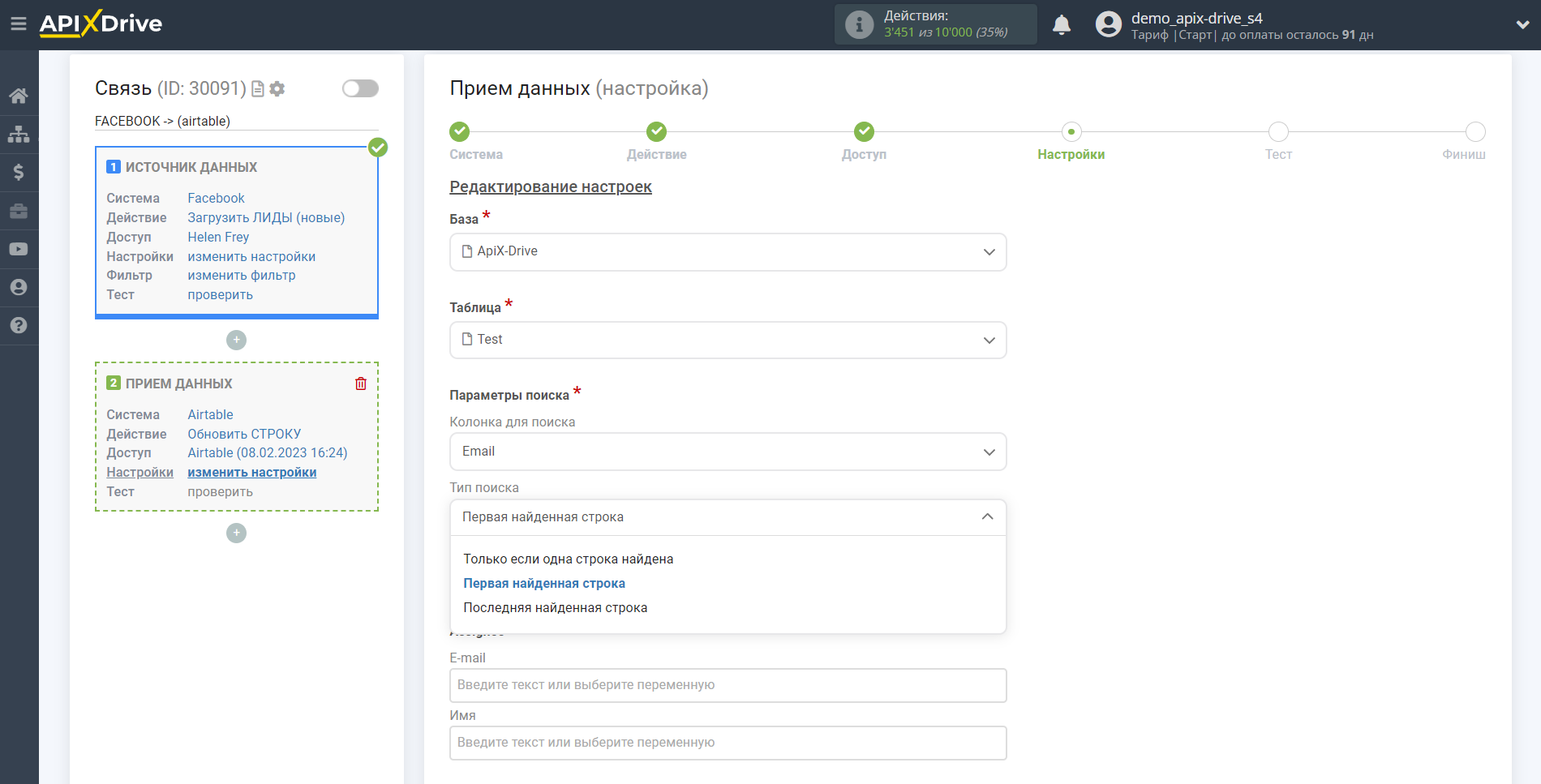Open connection settings gear icon
Image resolution: width=1541 pixels, height=784 pixels.
pyautogui.click(x=277, y=88)
